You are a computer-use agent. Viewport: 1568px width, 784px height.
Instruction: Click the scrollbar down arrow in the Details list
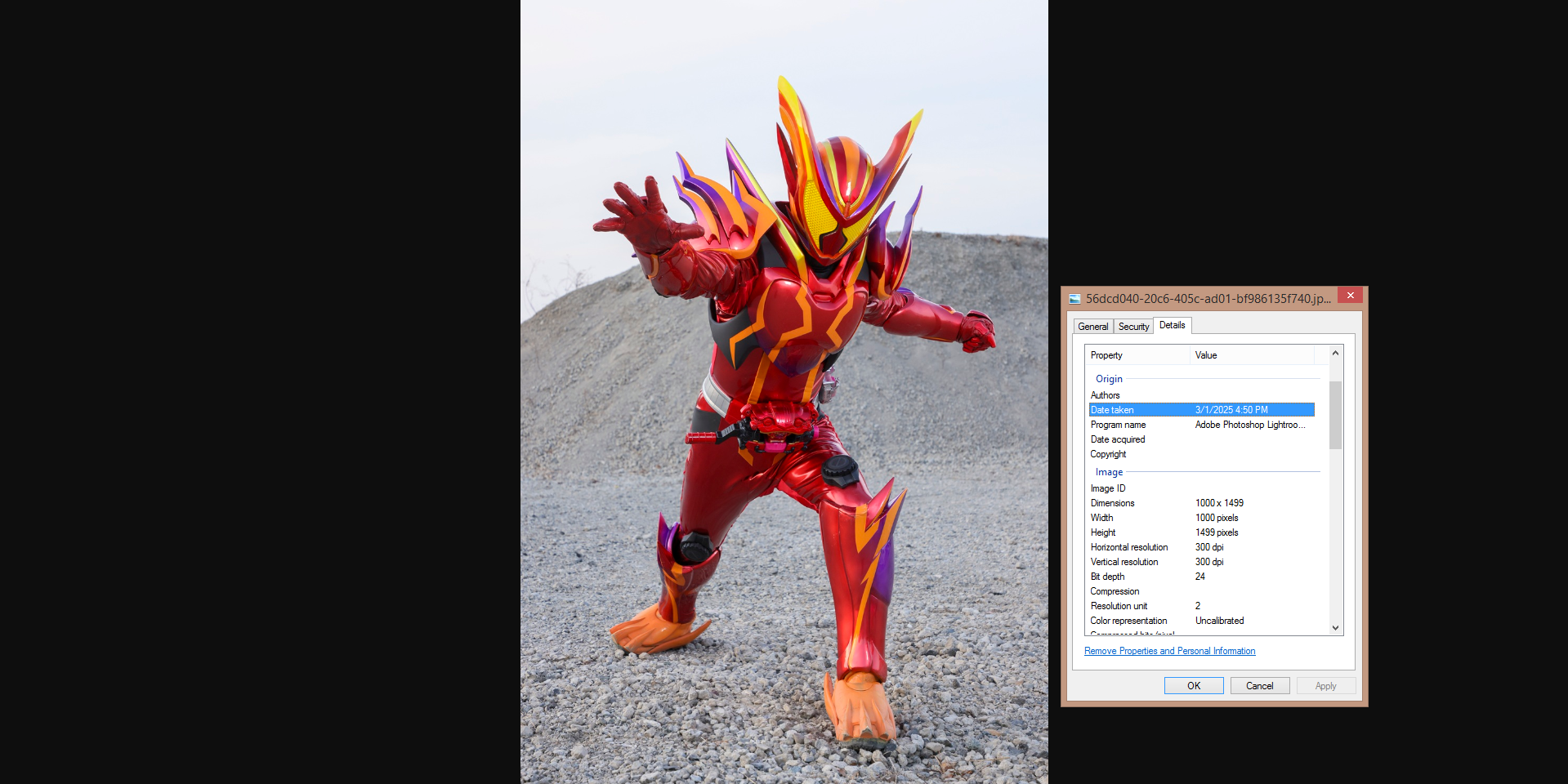(1335, 628)
